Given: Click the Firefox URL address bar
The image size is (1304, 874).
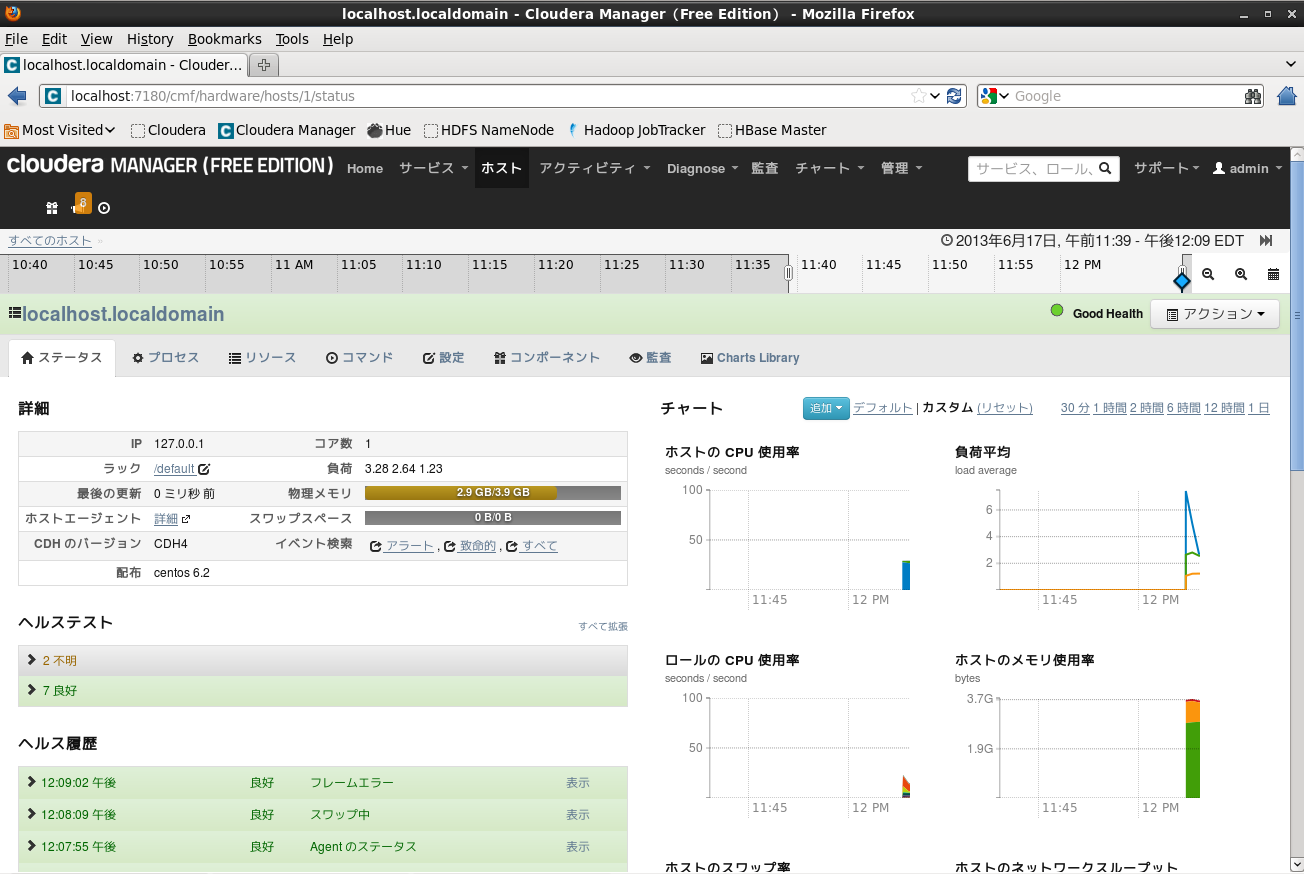Looking at the screenshot, I should 490,96.
